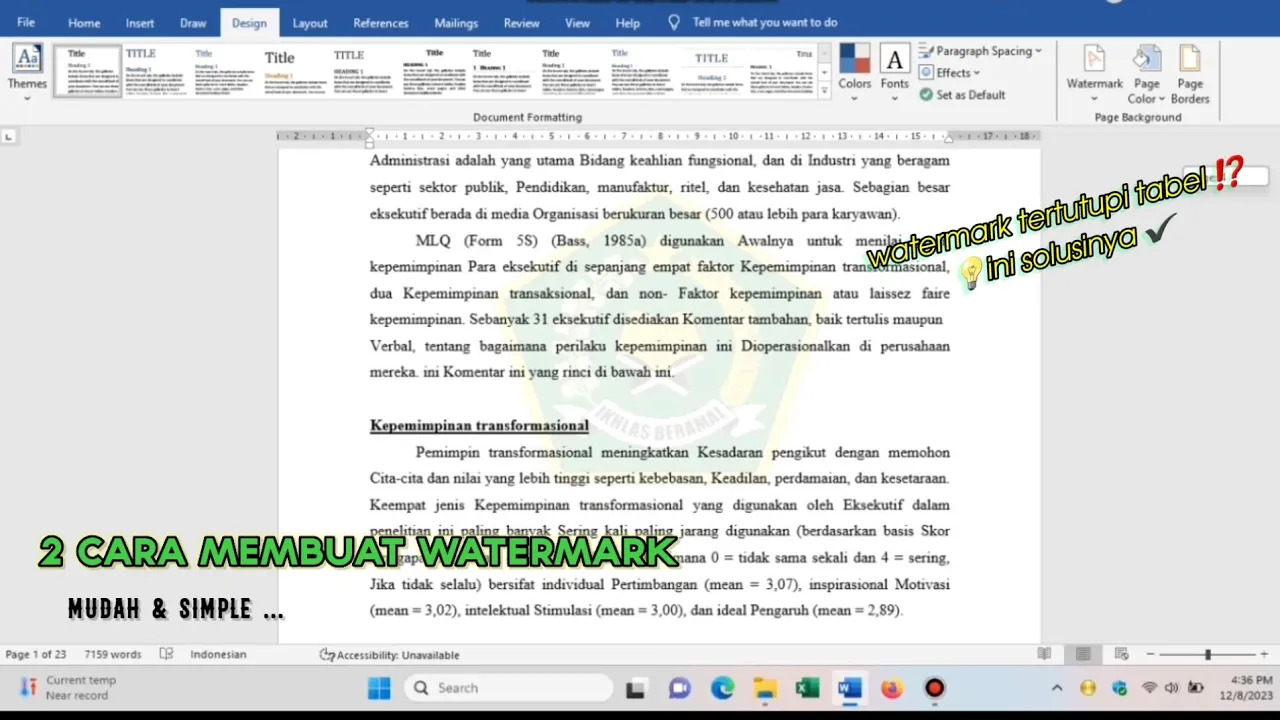Screen dimensions: 1280x720
Task: Show hidden system tray icons
Action: tap(1057, 688)
